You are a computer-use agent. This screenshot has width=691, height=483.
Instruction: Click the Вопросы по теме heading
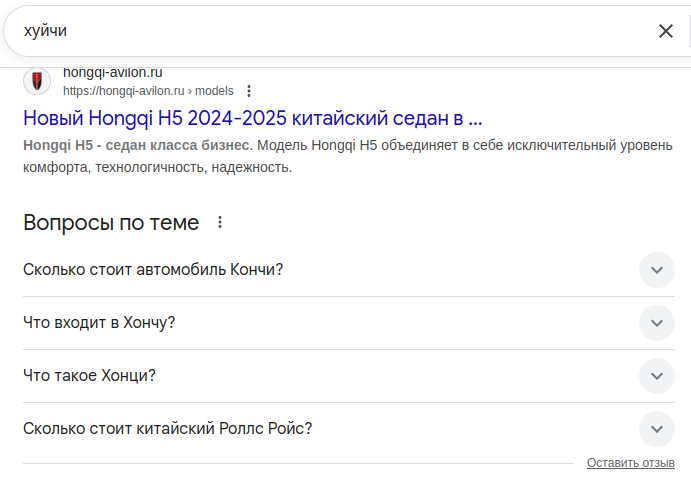pyautogui.click(x=111, y=223)
